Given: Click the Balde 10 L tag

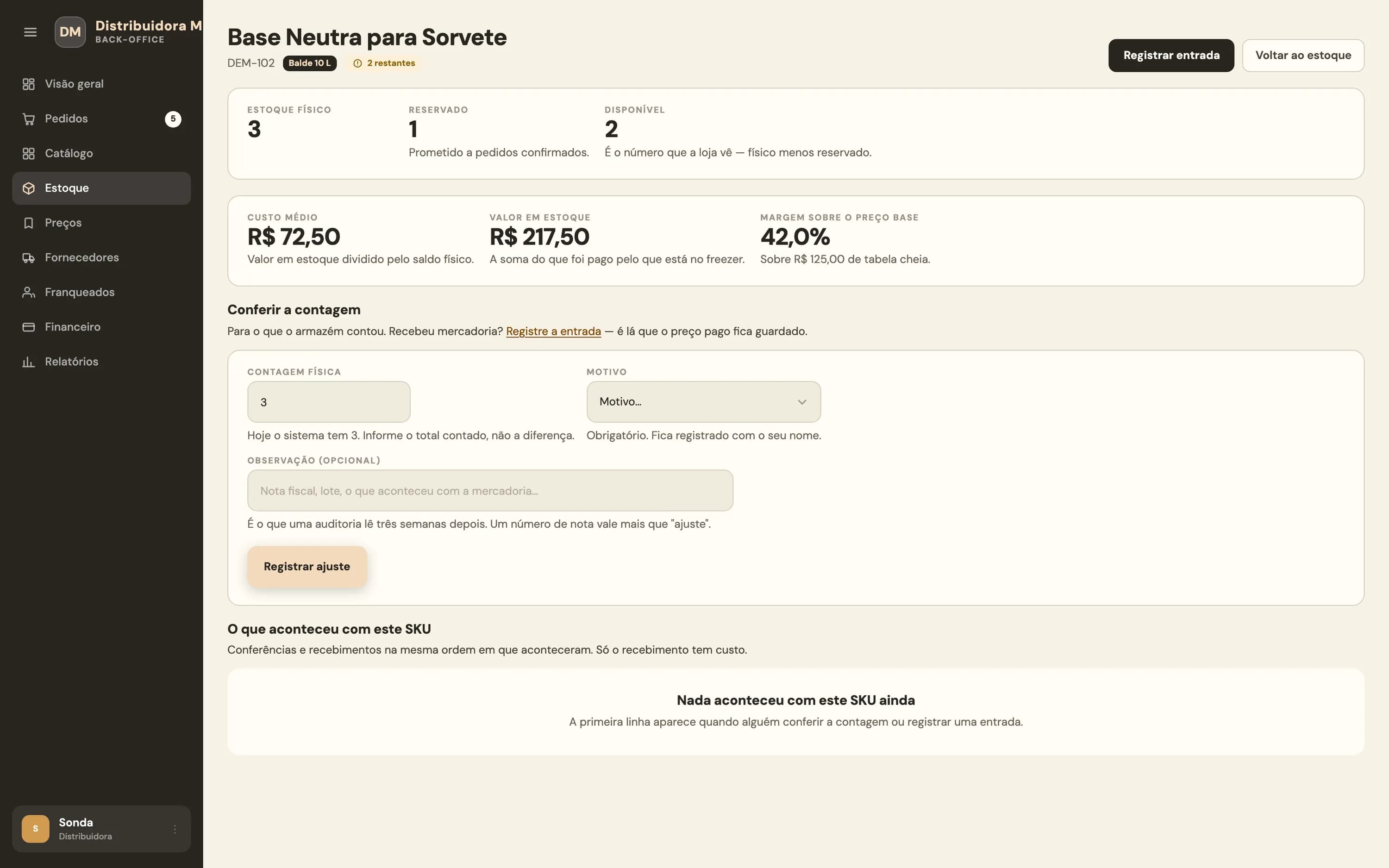Looking at the screenshot, I should (x=309, y=63).
